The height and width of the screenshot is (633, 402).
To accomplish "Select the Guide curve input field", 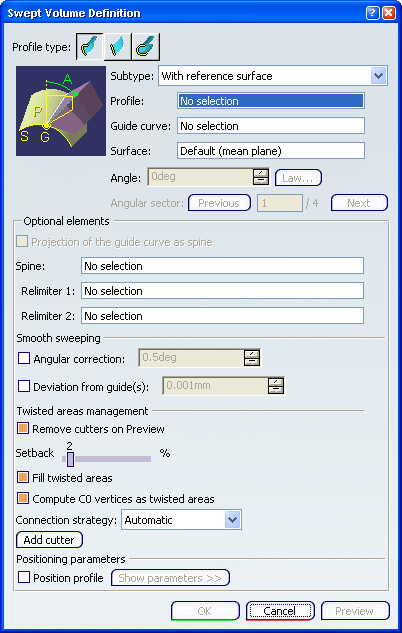I will pyautogui.click(x=271, y=126).
